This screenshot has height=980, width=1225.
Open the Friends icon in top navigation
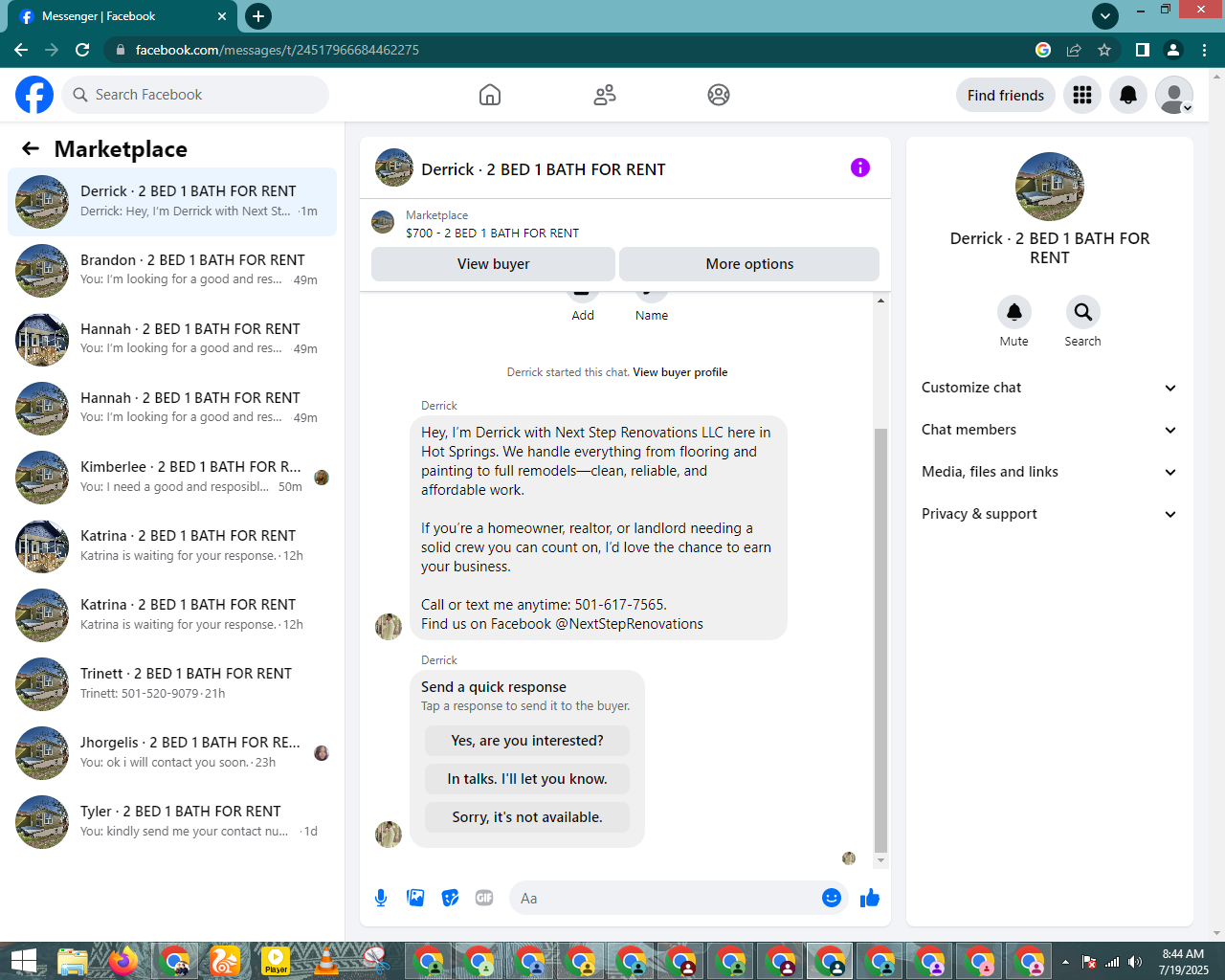pos(605,95)
